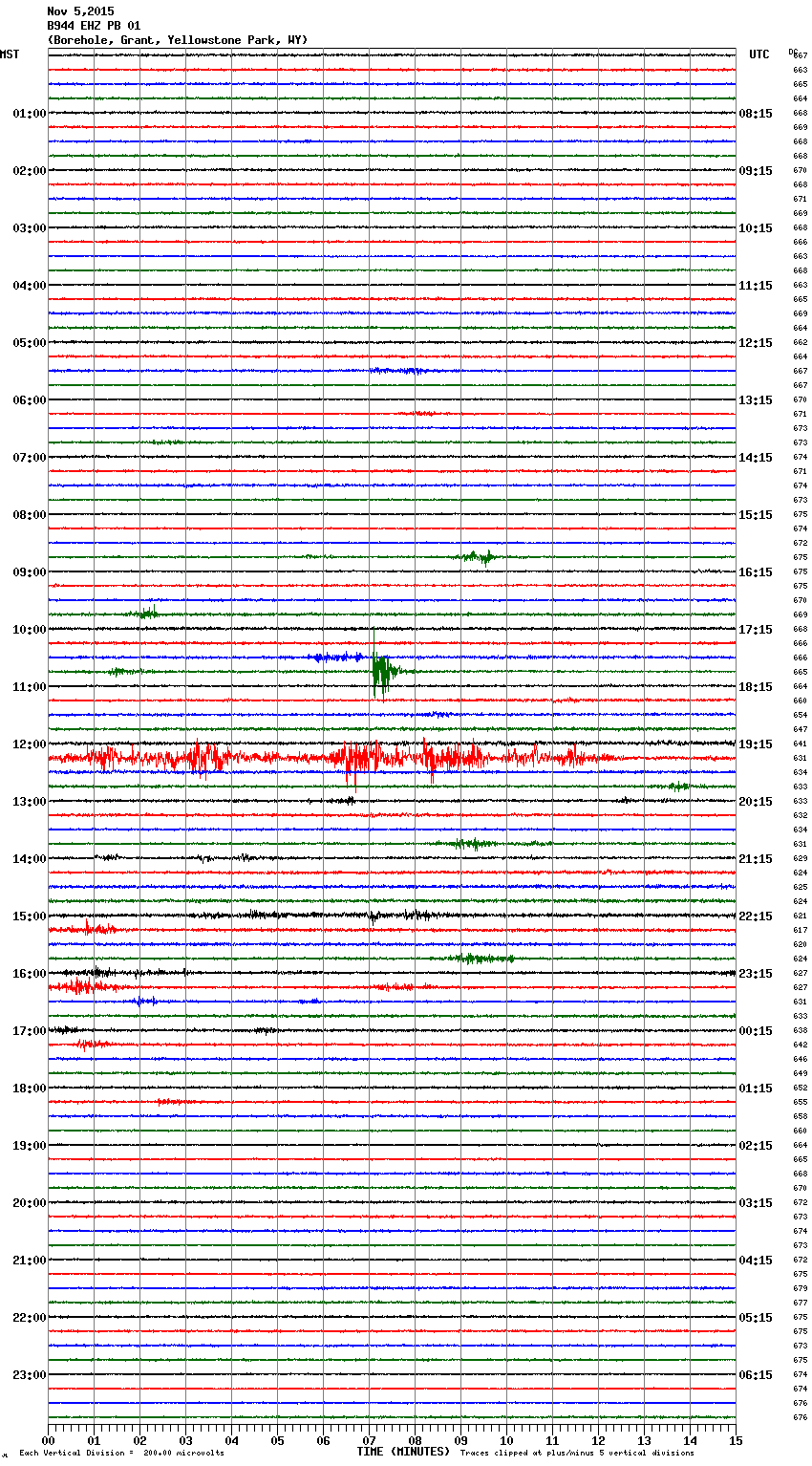Select the station code 'B944 EHZ PB 01'
The image size is (812, 1466).
coord(94,26)
